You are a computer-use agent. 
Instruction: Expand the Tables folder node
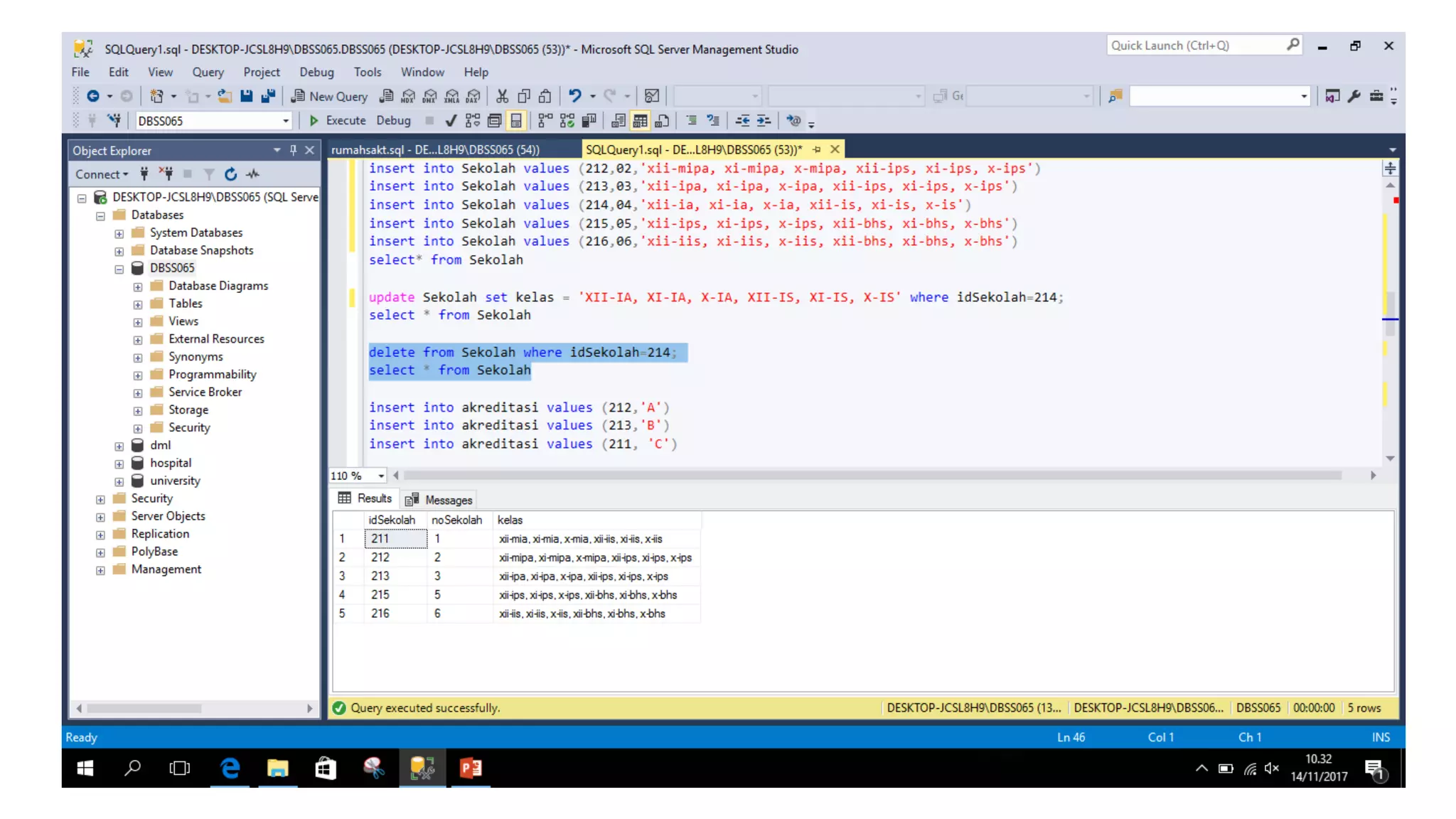point(138,304)
